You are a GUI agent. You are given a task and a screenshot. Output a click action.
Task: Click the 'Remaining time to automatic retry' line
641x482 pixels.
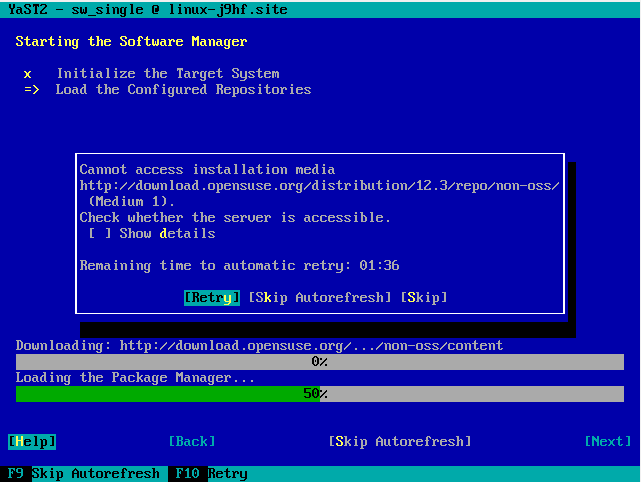[240, 266]
